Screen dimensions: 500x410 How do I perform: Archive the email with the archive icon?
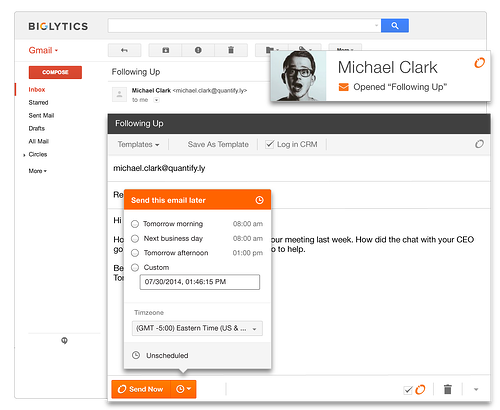click(x=165, y=50)
